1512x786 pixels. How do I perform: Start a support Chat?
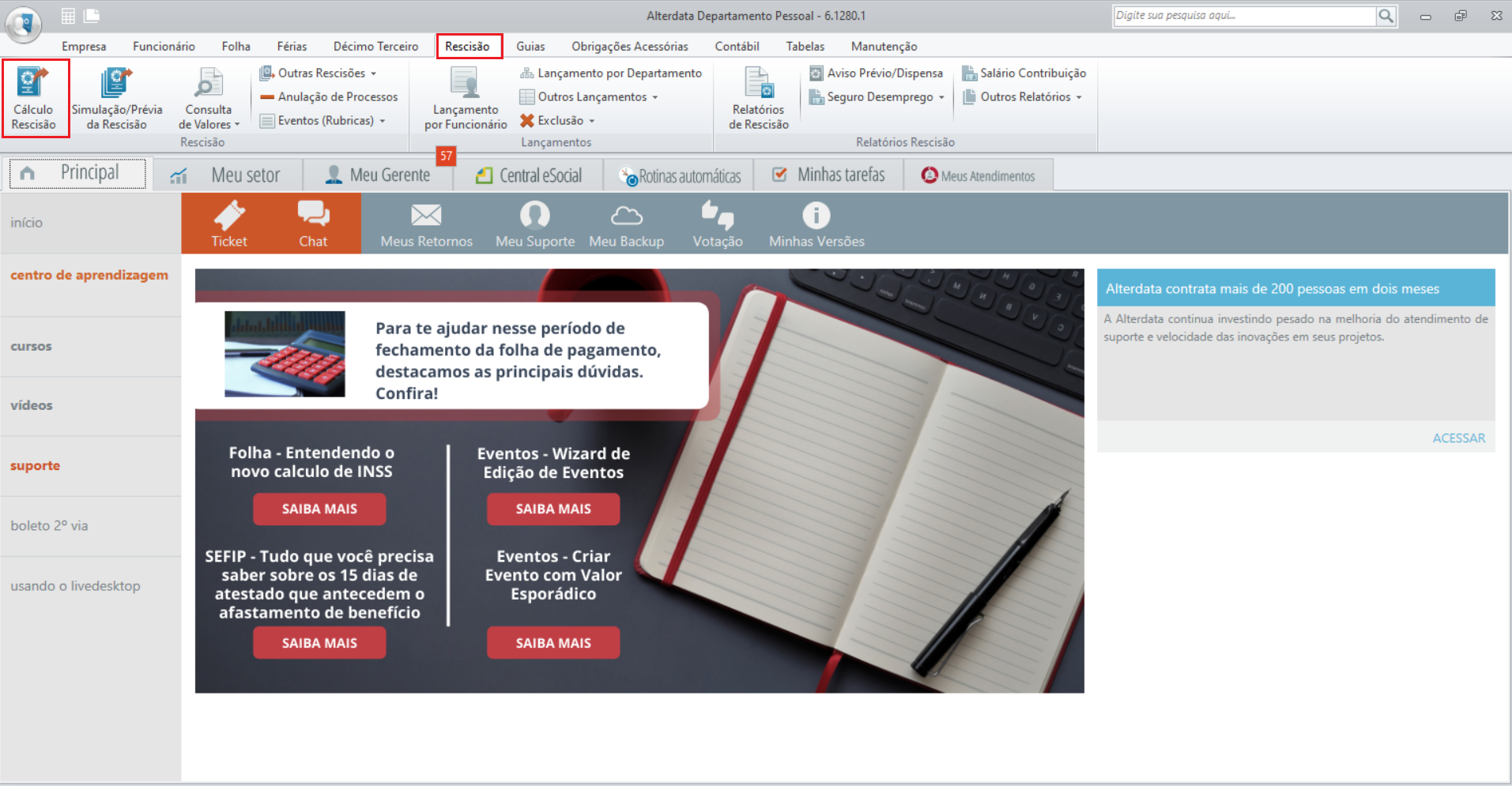coord(313,224)
